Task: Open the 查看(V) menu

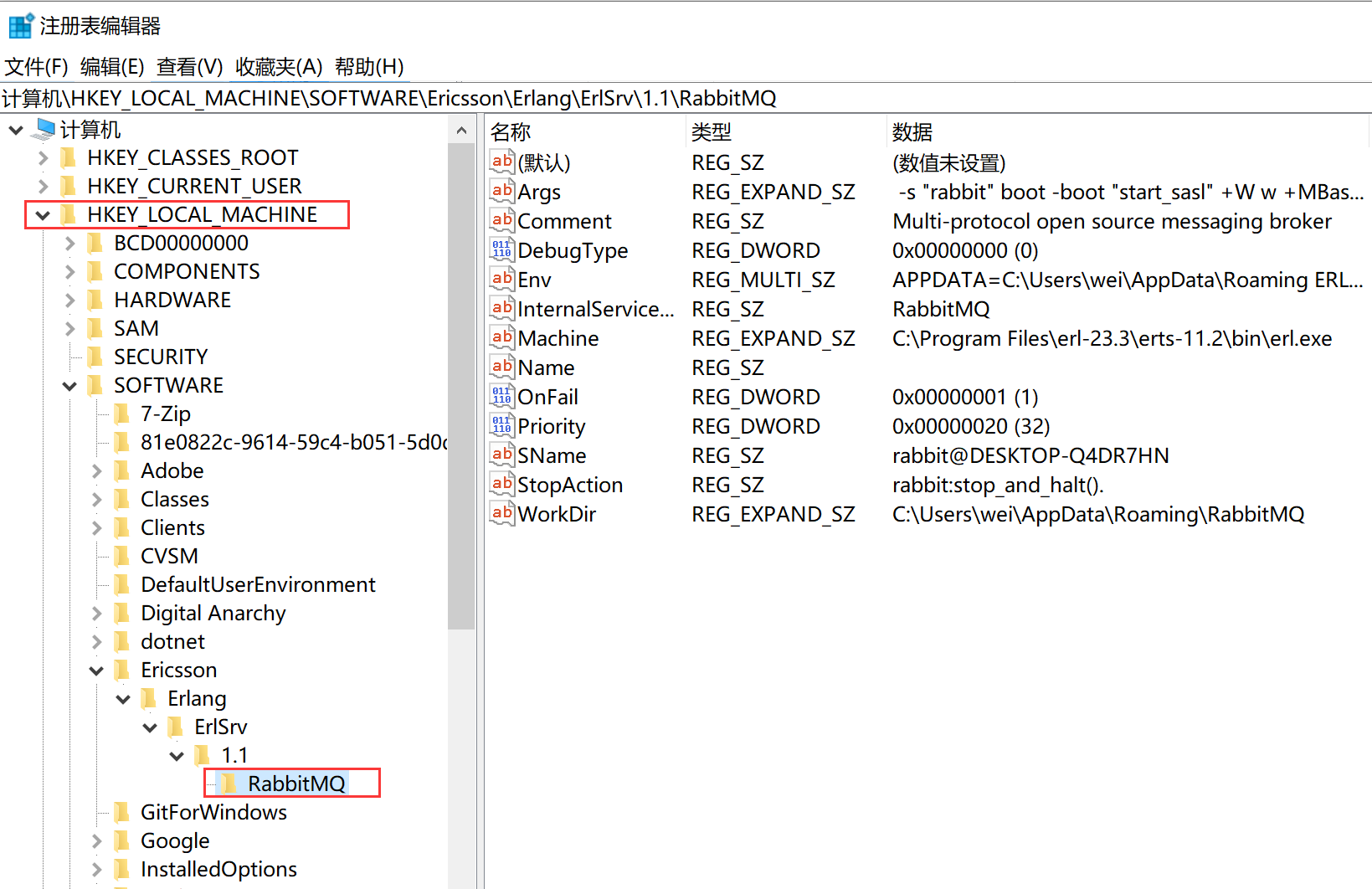Action: pos(190,66)
